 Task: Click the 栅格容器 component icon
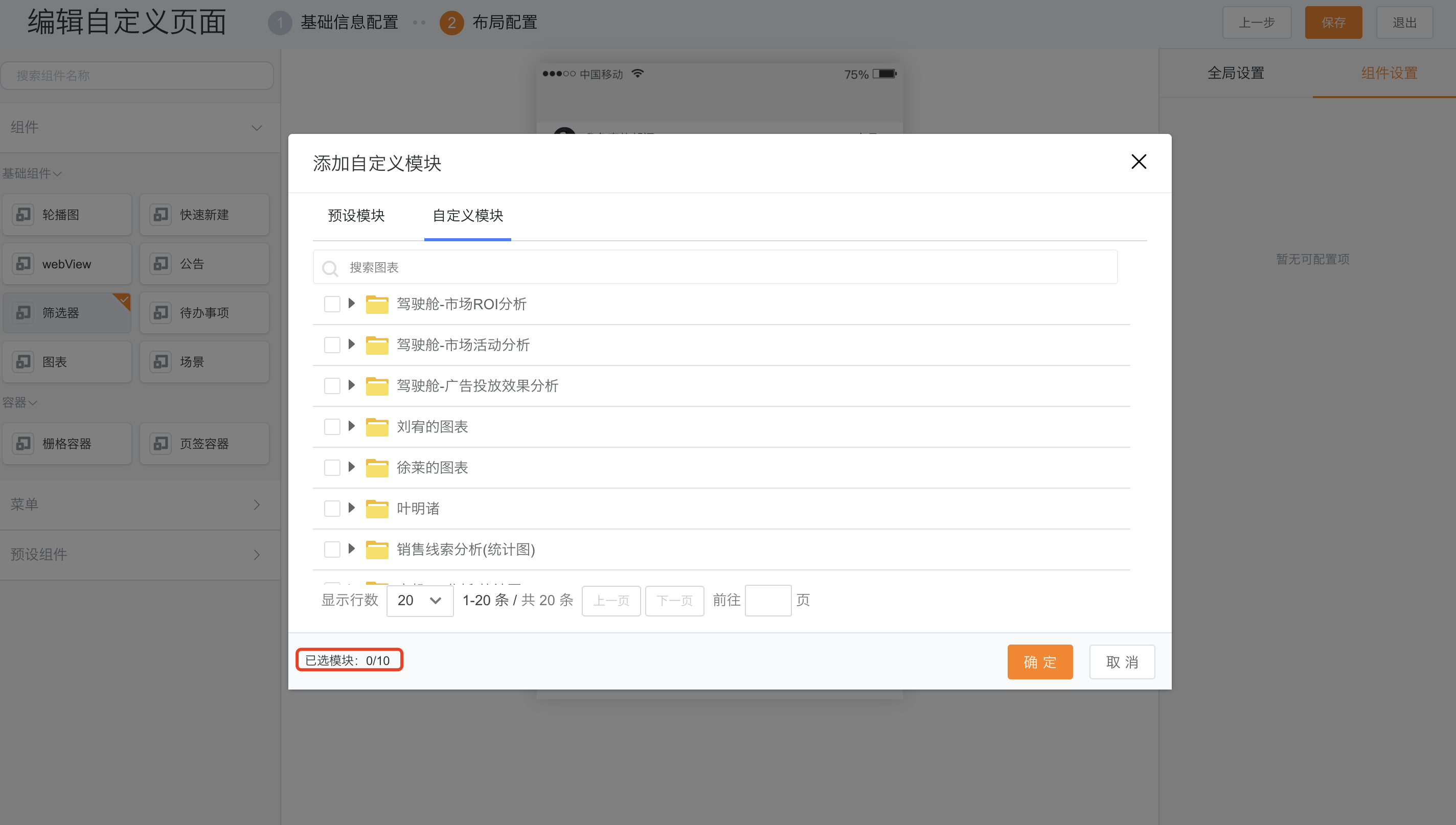point(23,444)
